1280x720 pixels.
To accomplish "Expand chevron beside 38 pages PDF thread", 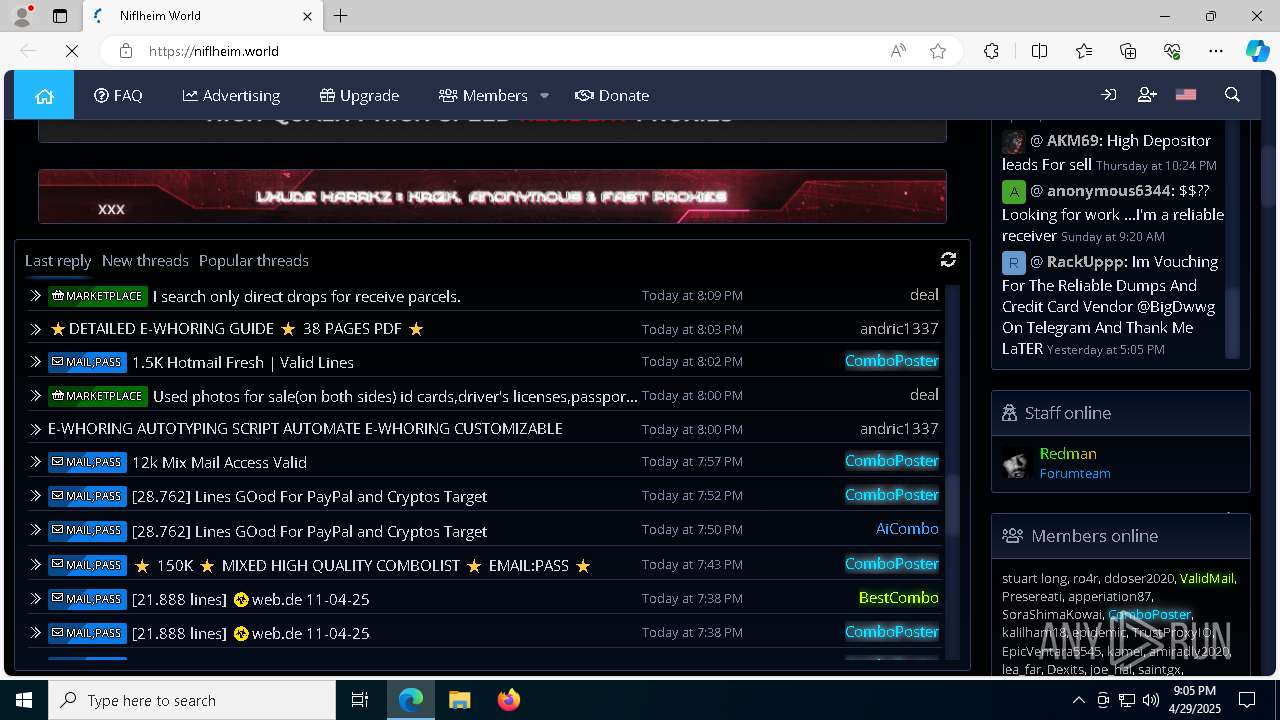I will coord(35,329).
